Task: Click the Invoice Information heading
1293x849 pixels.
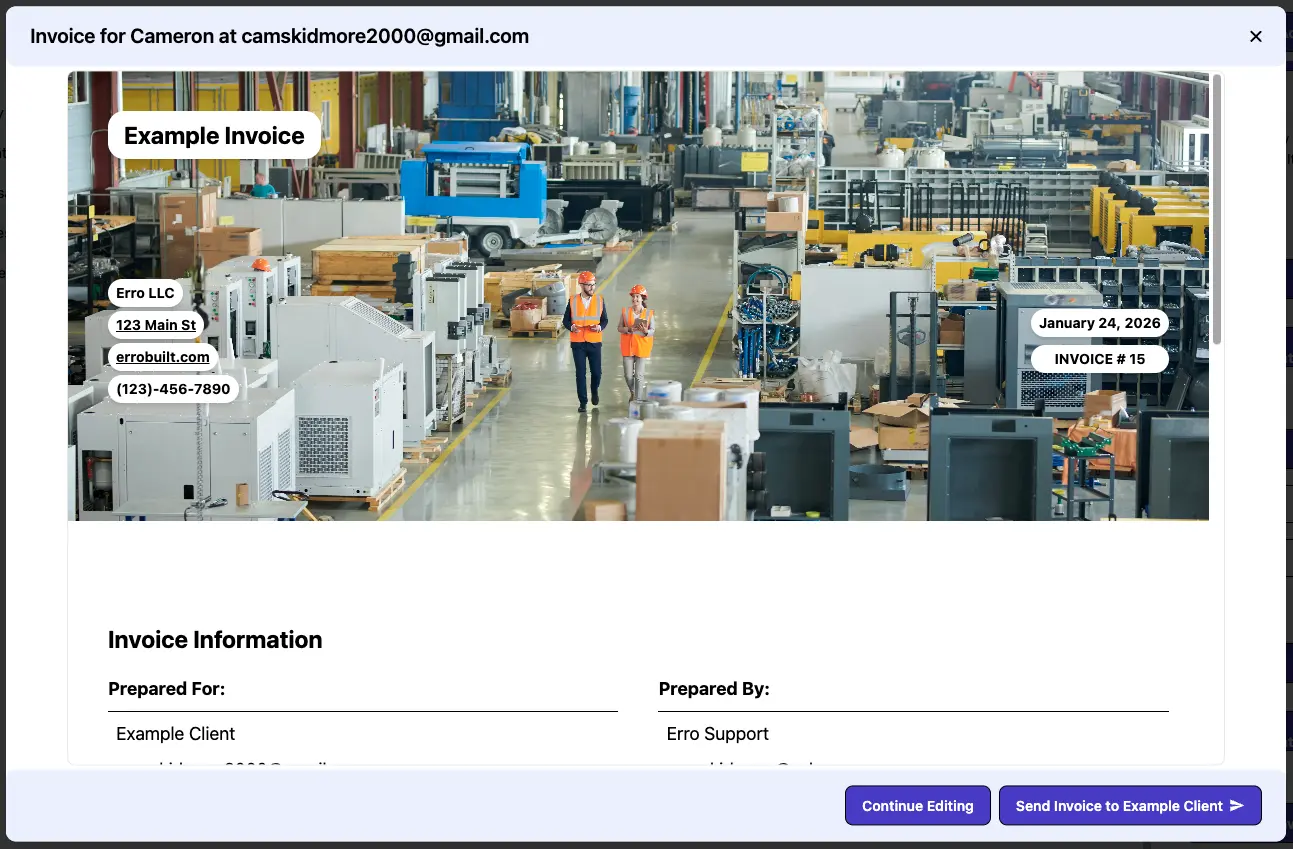Action: (x=215, y=640)
